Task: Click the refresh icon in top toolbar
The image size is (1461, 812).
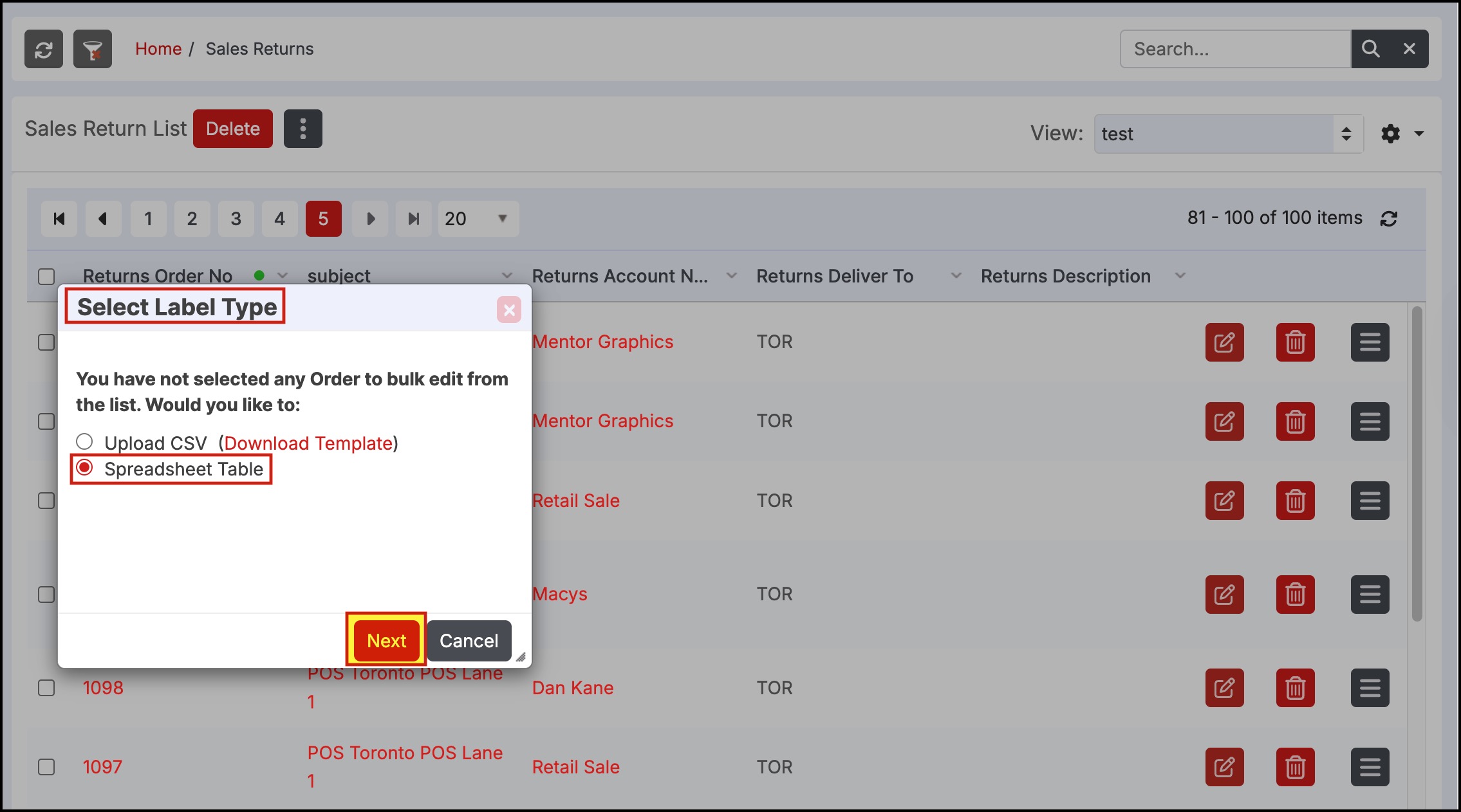Action: pyautogui.click(x=44, y=49)
